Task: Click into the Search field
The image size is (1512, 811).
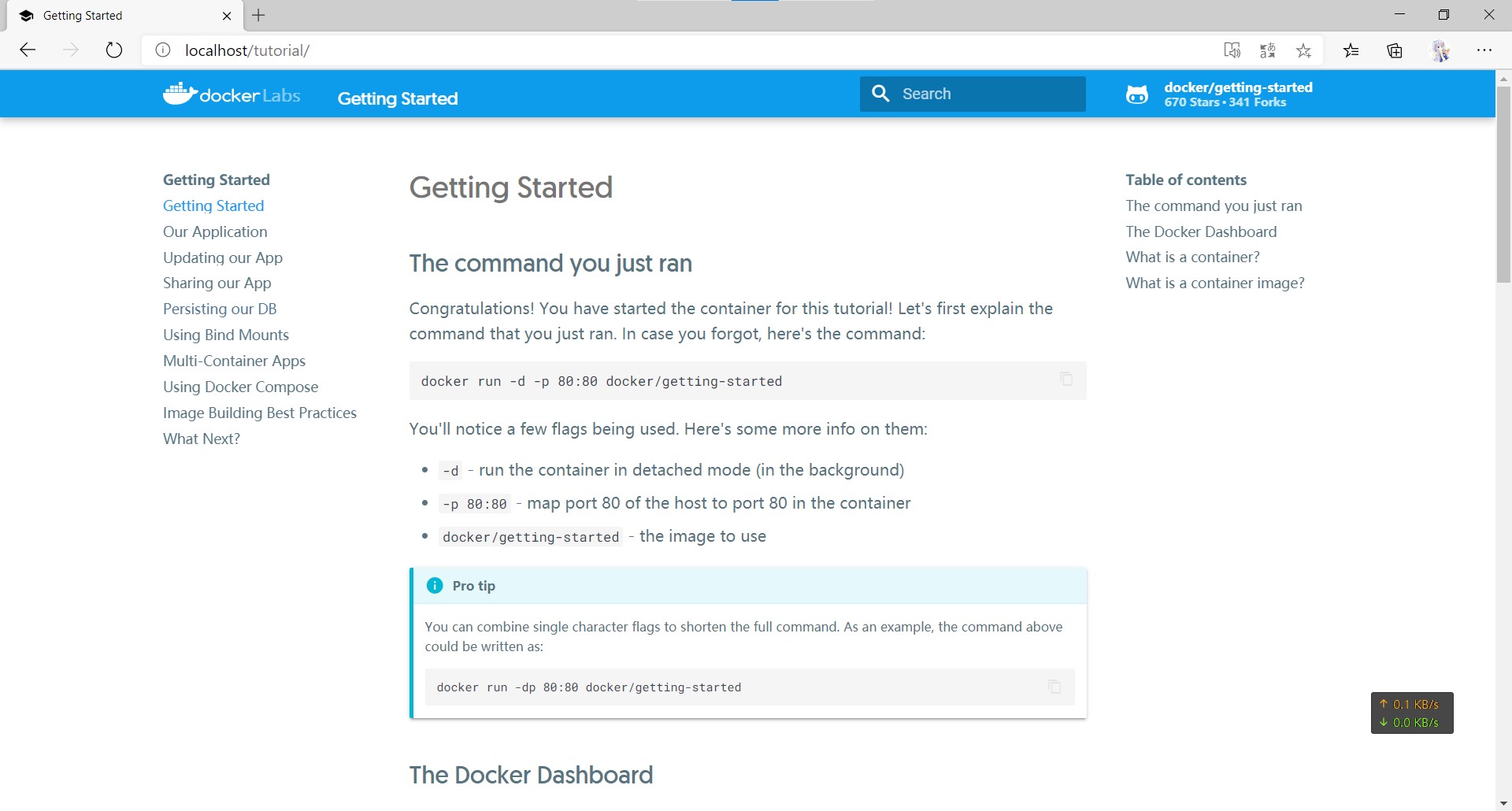Action: click(973, 94)
